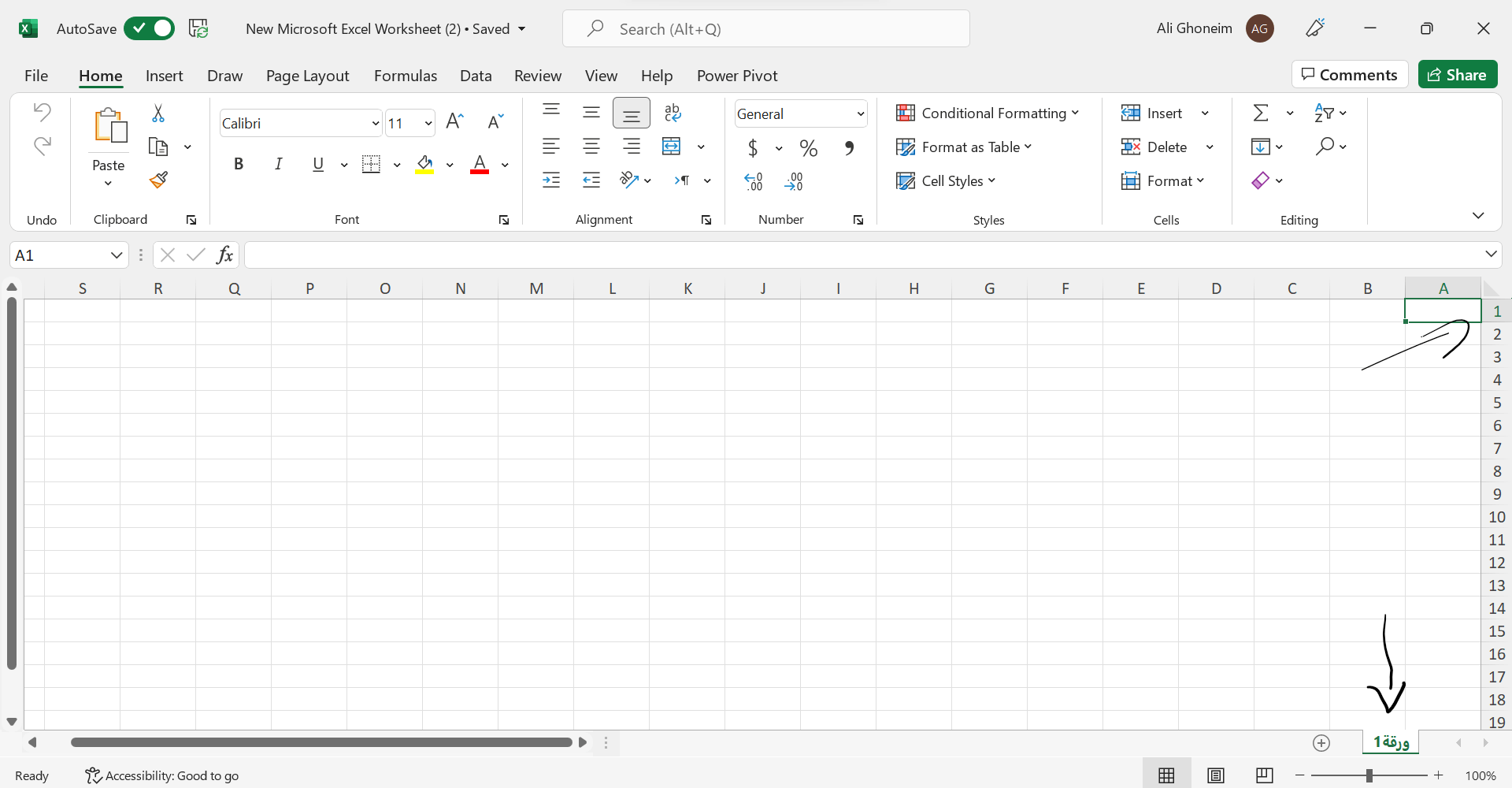Click the Accounting dollar format icon

coord(753,147)
